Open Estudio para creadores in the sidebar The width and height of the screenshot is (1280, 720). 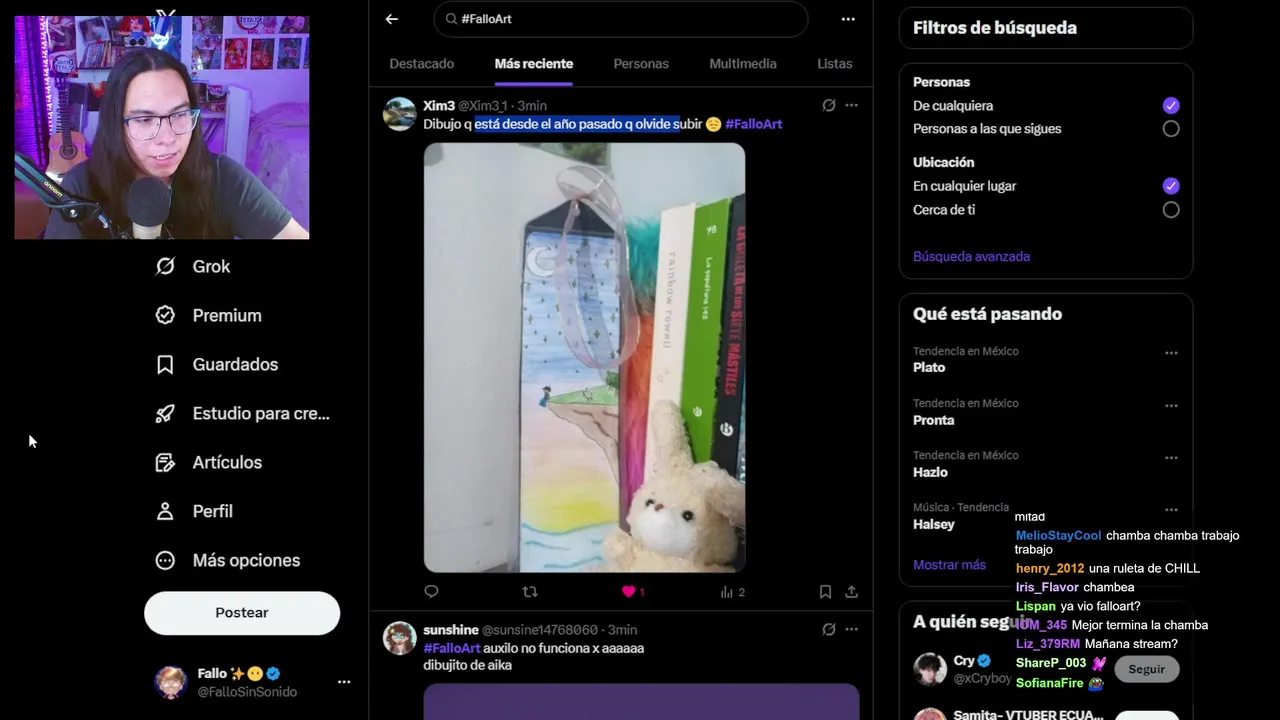[x=242, y=413]
